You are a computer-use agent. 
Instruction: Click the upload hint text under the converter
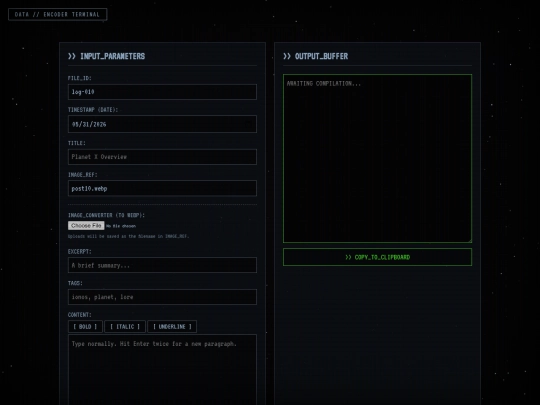coord(128,236)
